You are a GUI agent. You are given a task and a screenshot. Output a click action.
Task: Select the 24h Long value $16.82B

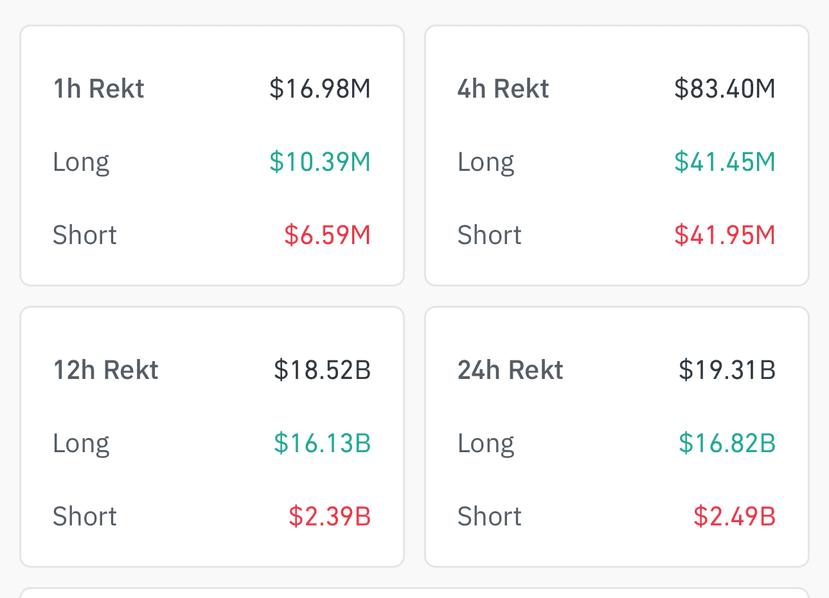727,443
